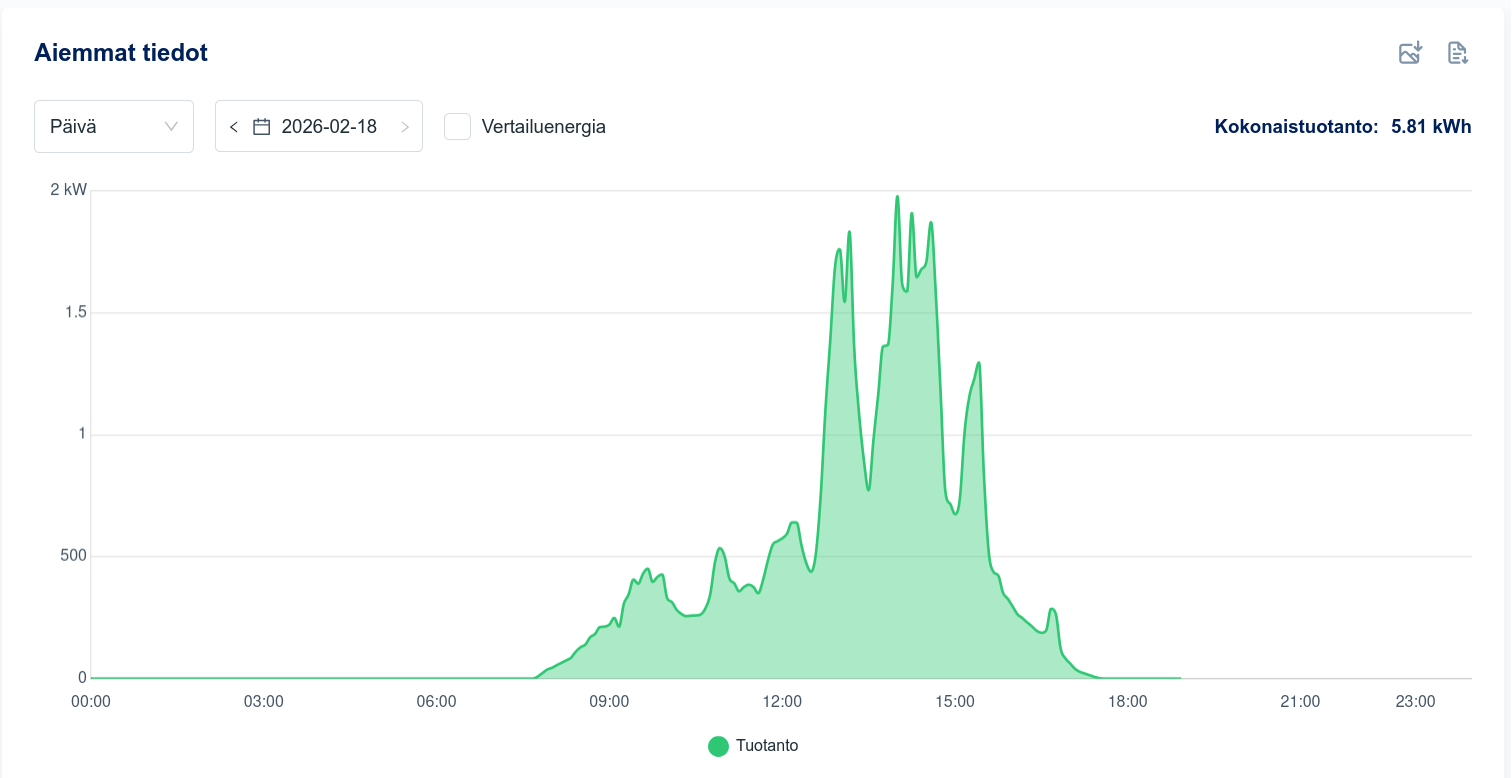The image size is (1512, 778).
Task: Click the 12:00 time axis label
Action: click(782, 702)
